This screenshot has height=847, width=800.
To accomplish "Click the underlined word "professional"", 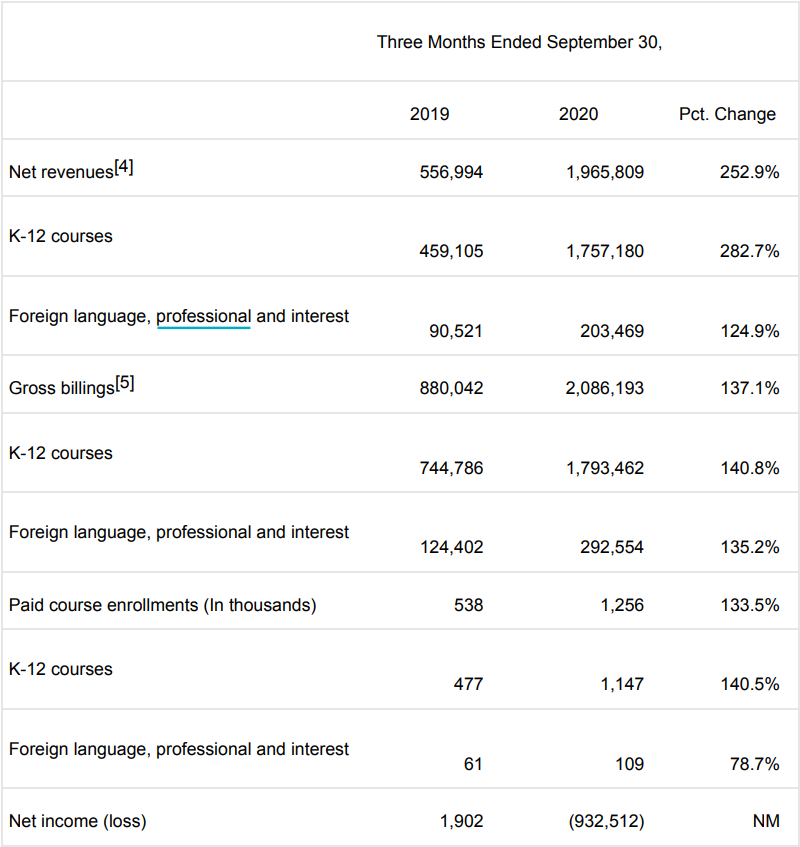I will [203, 316].
